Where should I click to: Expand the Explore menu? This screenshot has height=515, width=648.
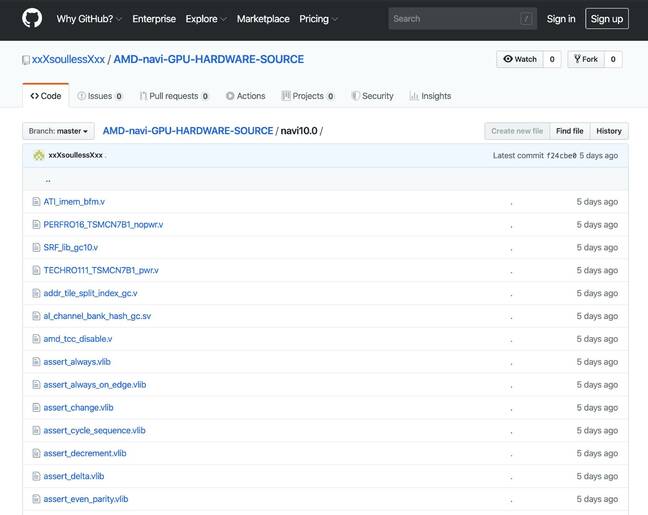coord(206,19)
